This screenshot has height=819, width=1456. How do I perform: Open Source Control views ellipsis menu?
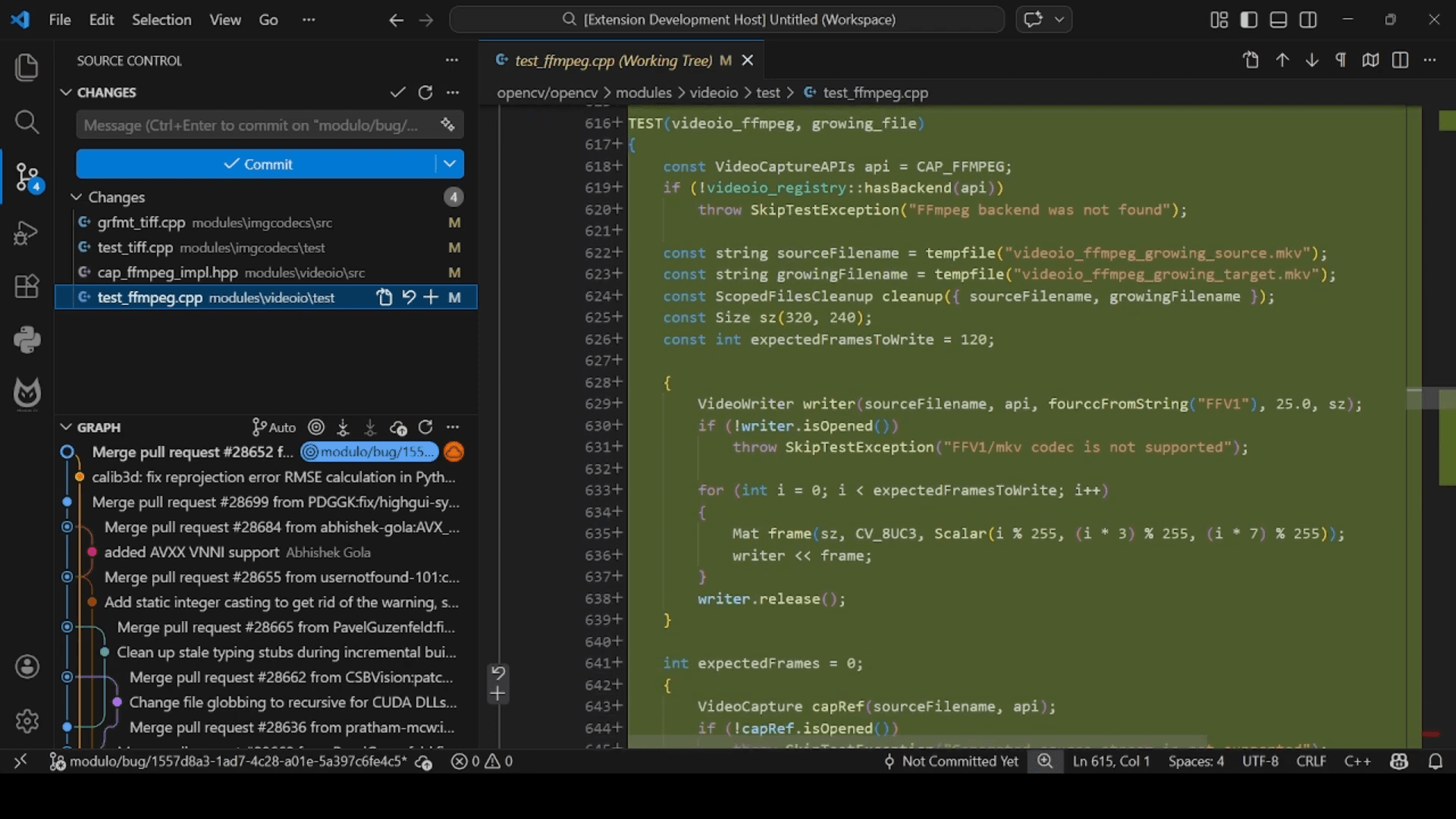(x=452, y=60)
